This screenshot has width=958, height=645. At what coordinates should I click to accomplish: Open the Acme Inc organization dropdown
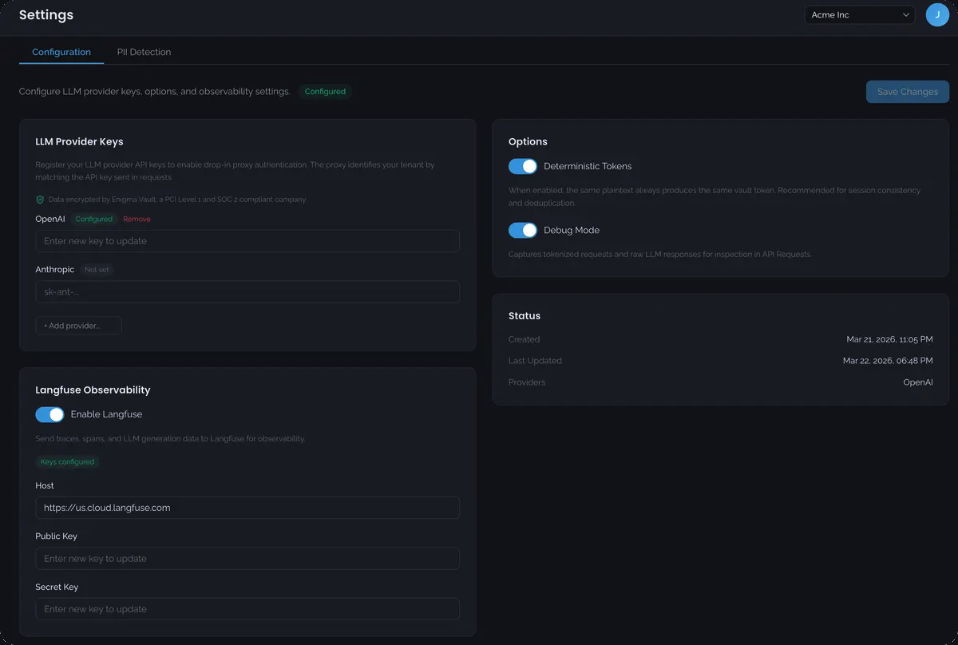coord(859,15)
